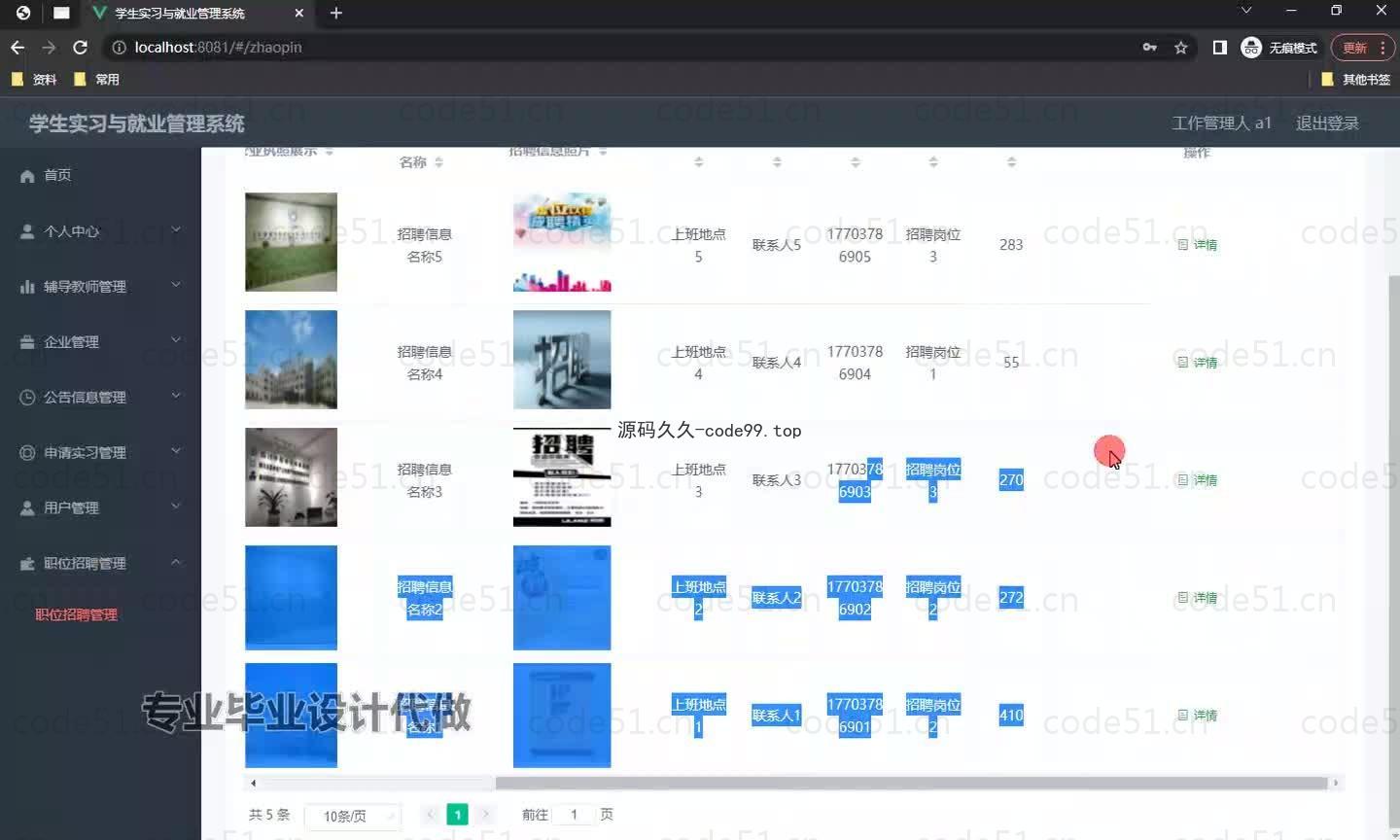Open the 其他书签 bookmarks folder
Screen dimensions: 1400x840
coord(1355,79)
